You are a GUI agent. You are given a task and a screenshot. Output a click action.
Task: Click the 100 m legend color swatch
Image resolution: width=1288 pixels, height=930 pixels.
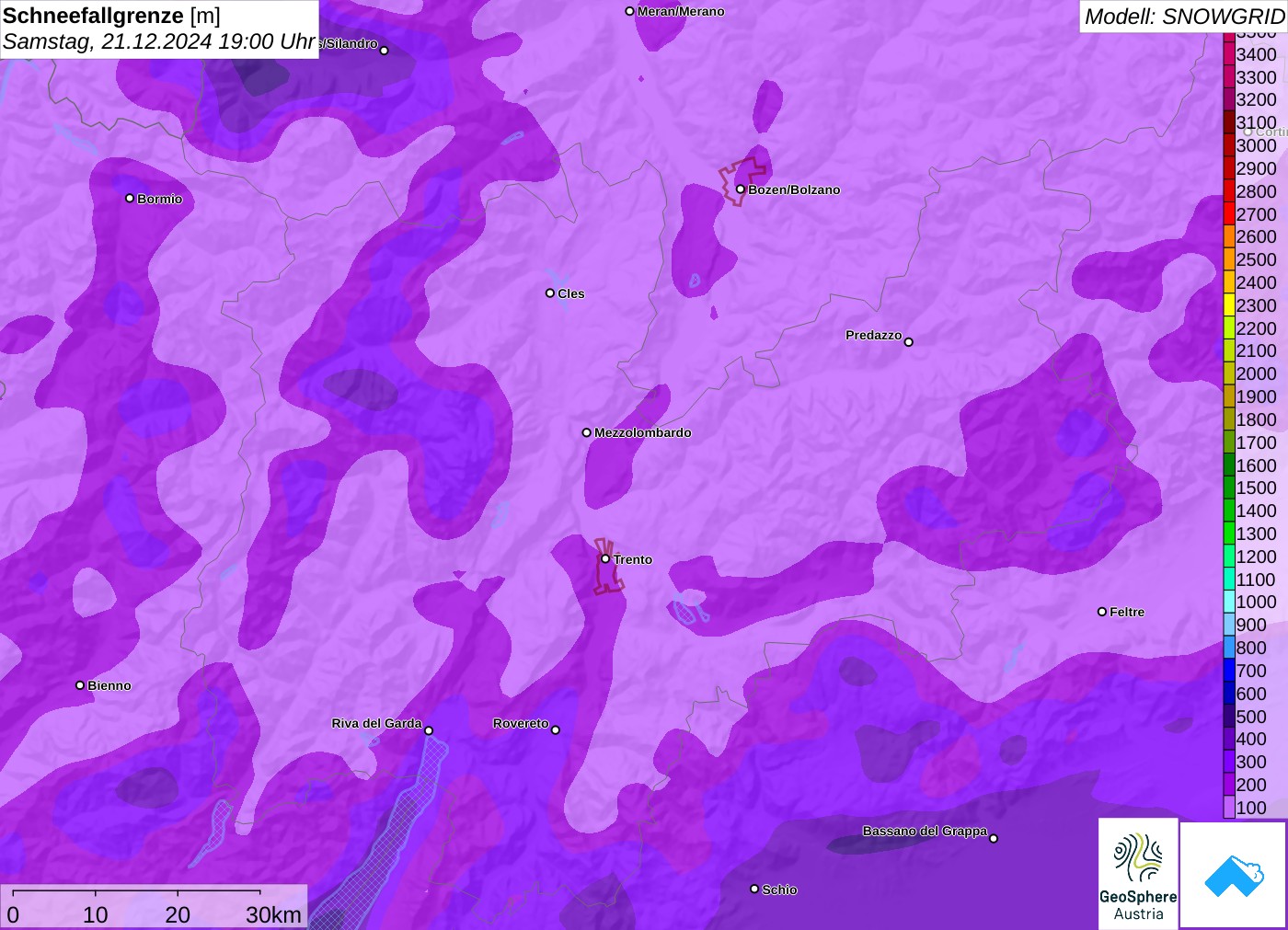click(x=1229, y=808)
